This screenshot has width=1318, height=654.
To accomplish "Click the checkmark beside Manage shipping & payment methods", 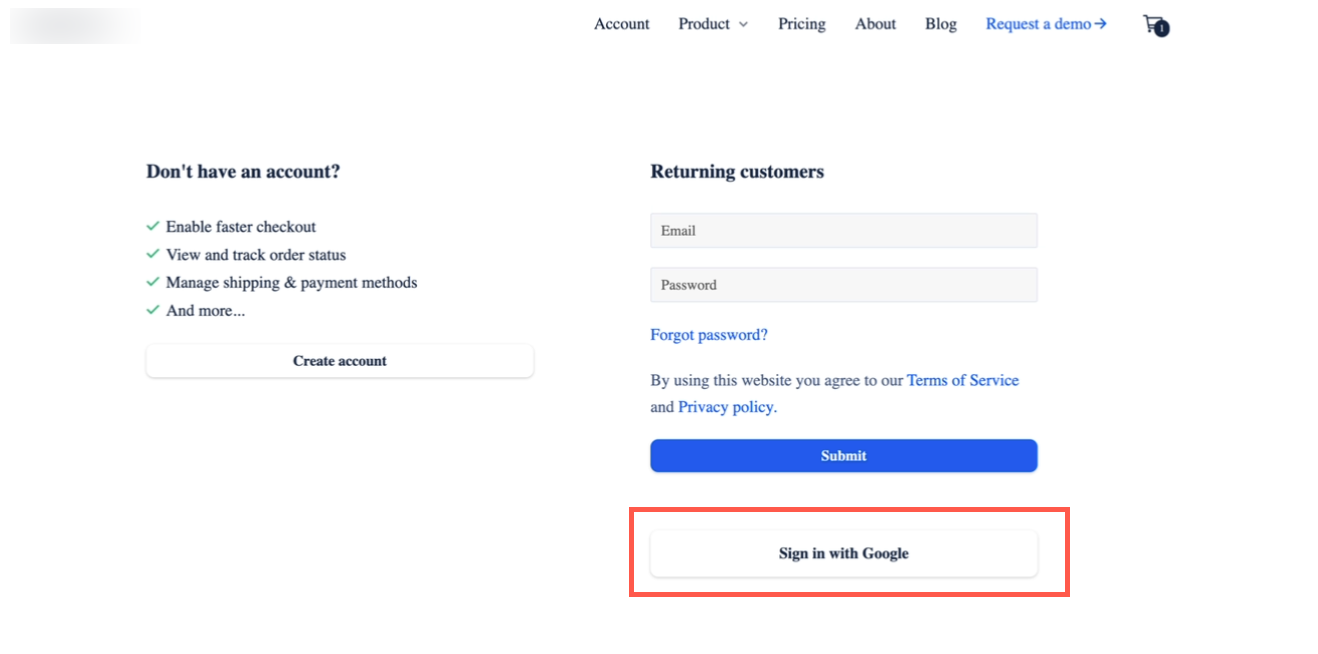I will tap(152, 282).
